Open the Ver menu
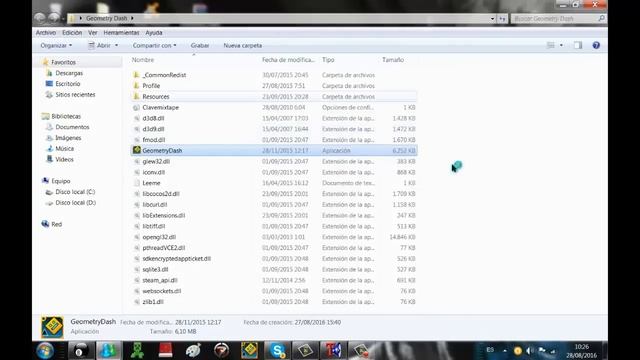The image size is (640, 360). coord(93,33)
